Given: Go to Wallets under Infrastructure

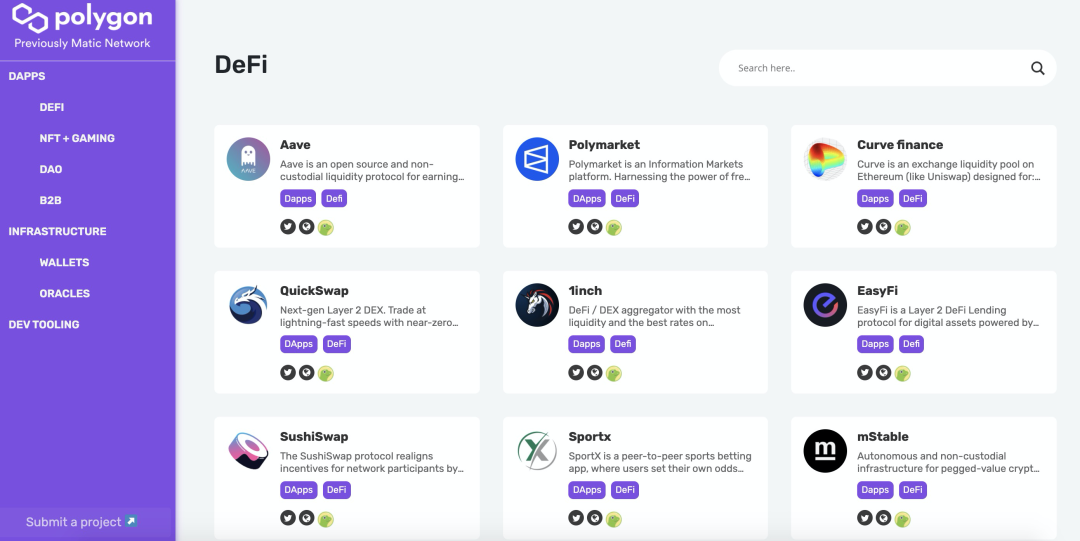Looking at the screenshot, I should pyautogui.click(x=64, y=262).
